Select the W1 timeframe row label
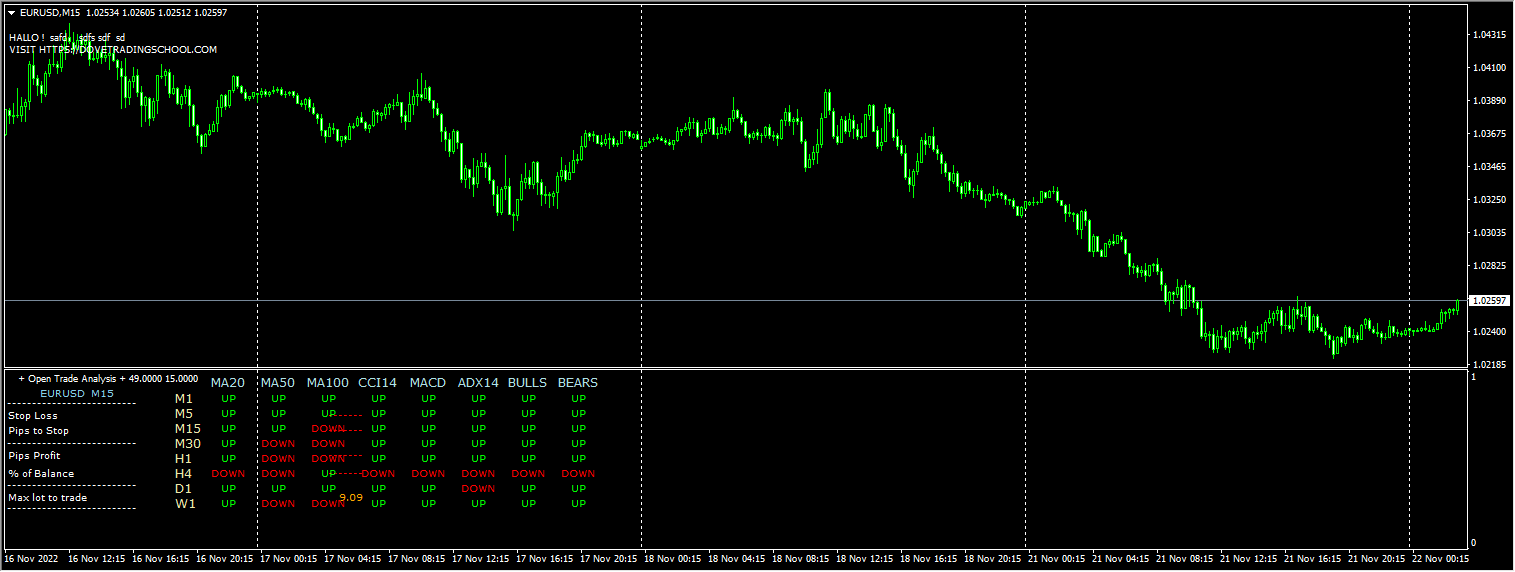 click(x=185, y=504)
